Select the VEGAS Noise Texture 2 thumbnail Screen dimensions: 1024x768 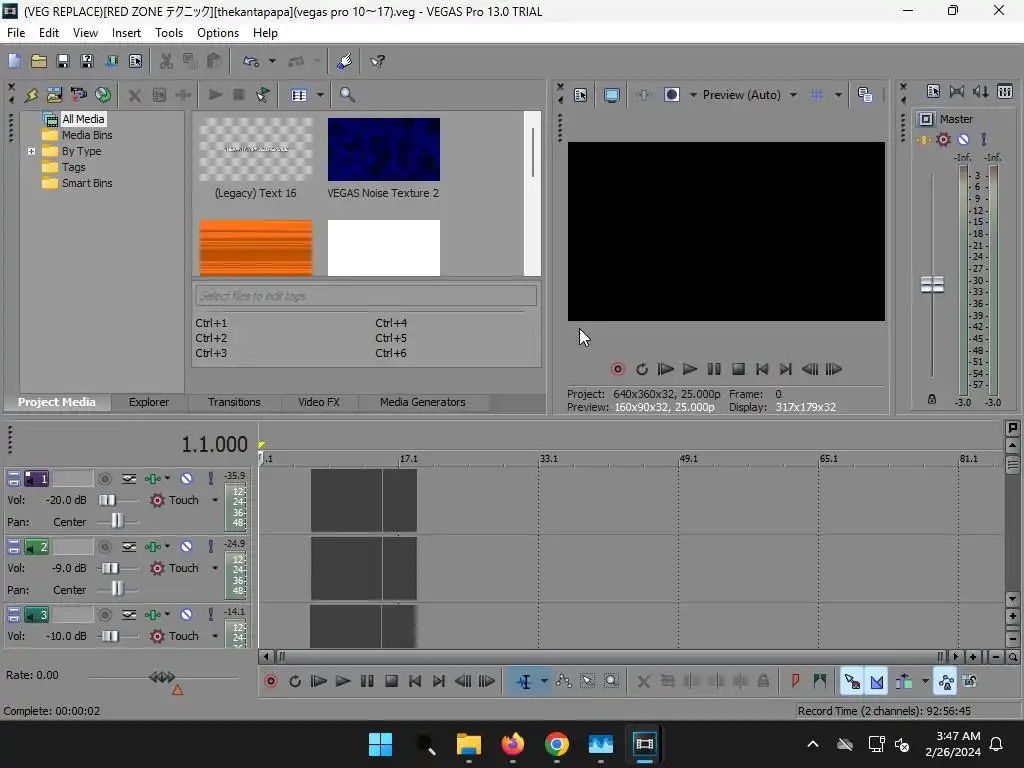coord(383,150)
